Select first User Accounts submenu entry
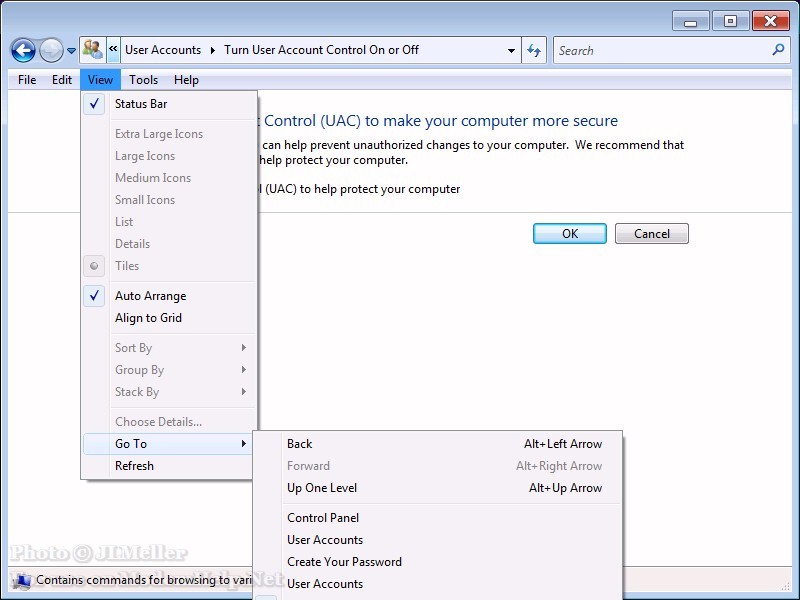The height and width of the screenshot is (600, 800). click(438, 540)
